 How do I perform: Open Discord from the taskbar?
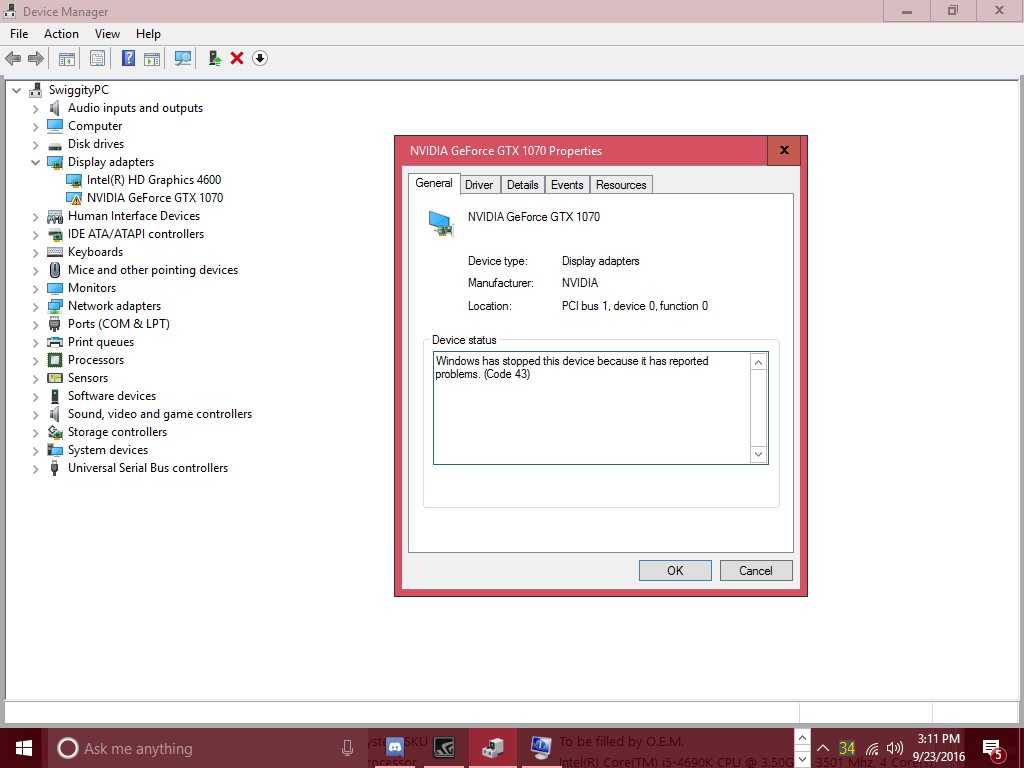(395, 748)
